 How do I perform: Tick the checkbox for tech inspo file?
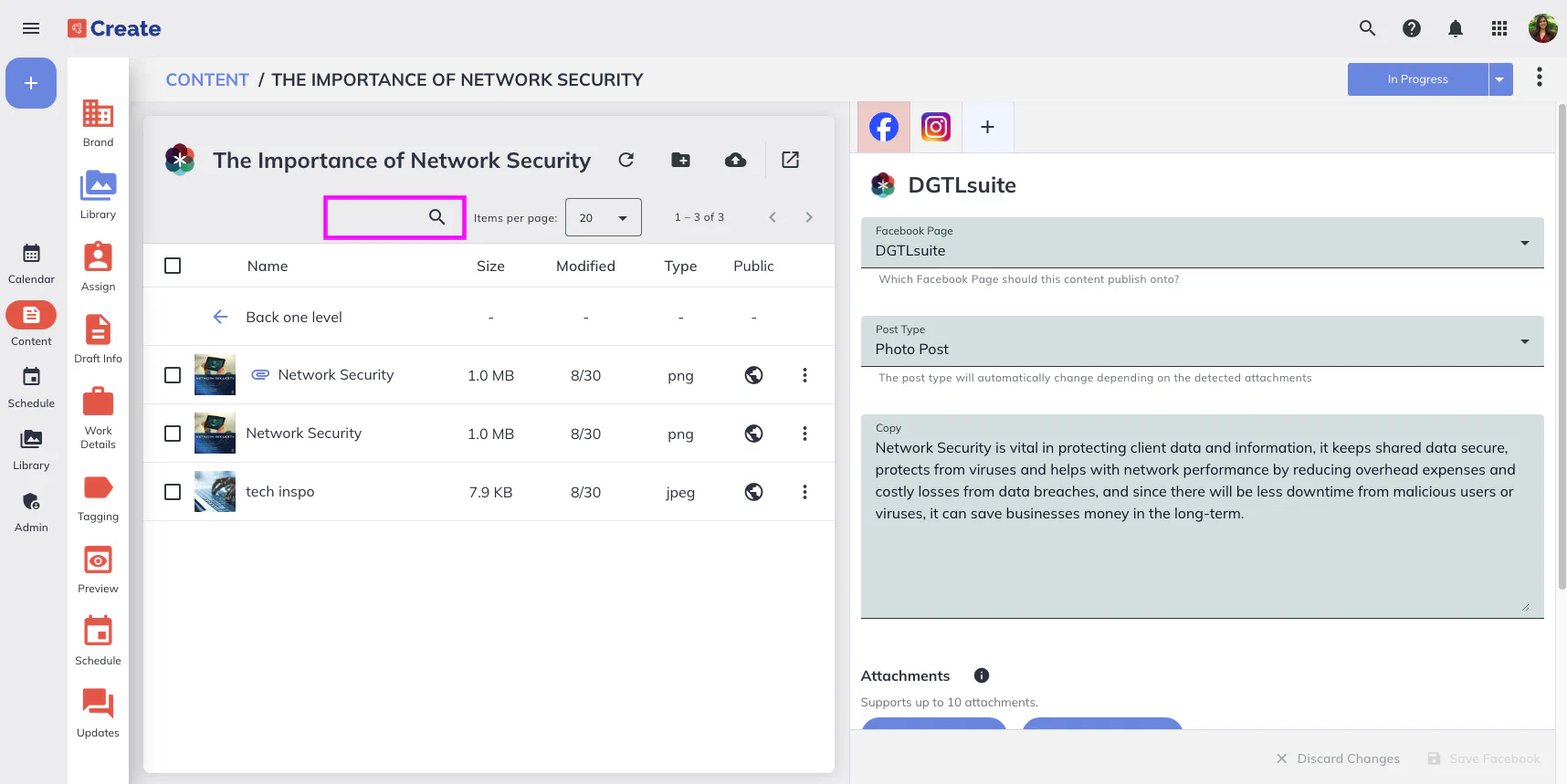(x=173, y=492)
